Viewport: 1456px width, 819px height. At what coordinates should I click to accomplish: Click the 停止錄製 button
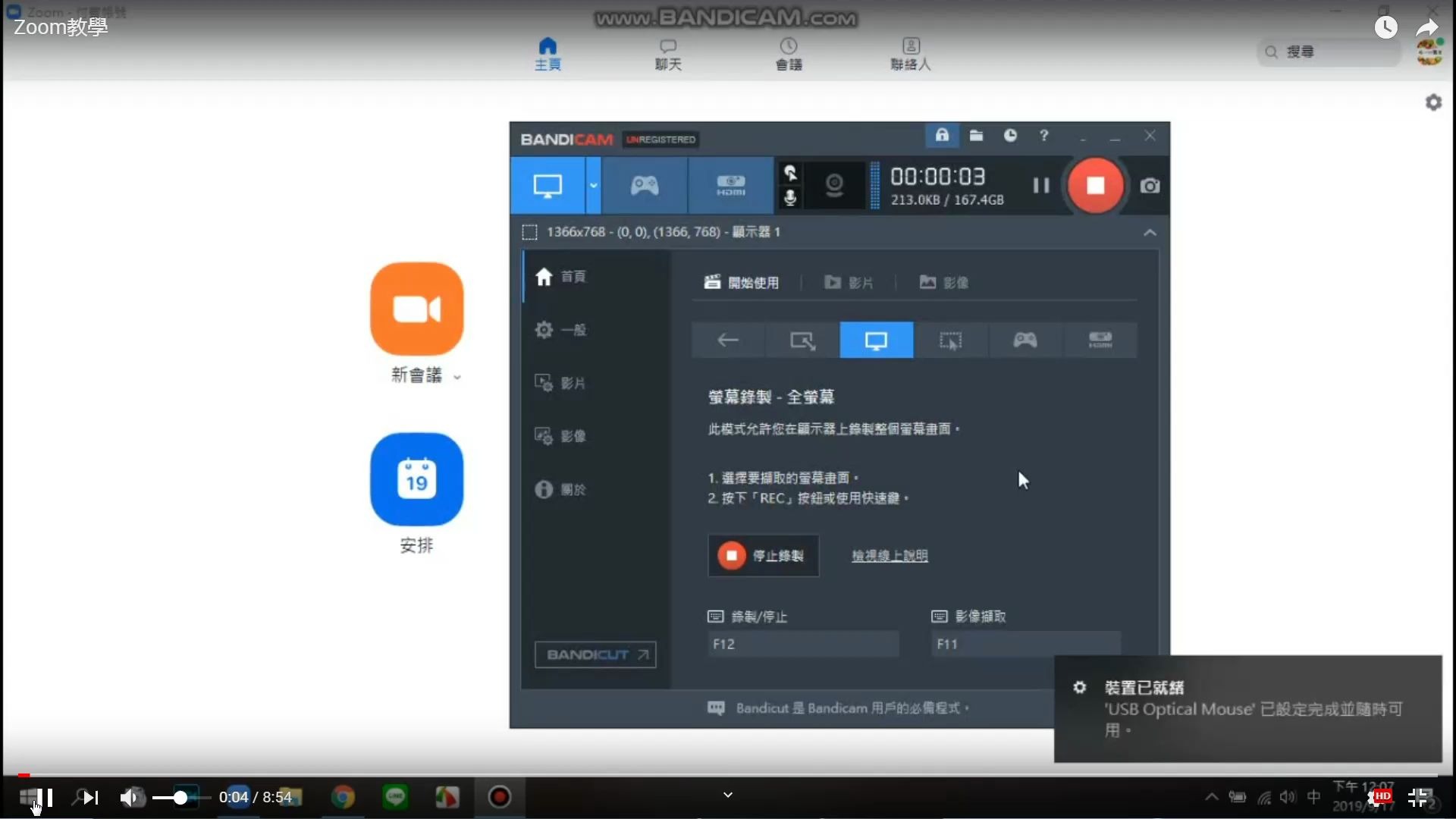click(x=764, y=556)
